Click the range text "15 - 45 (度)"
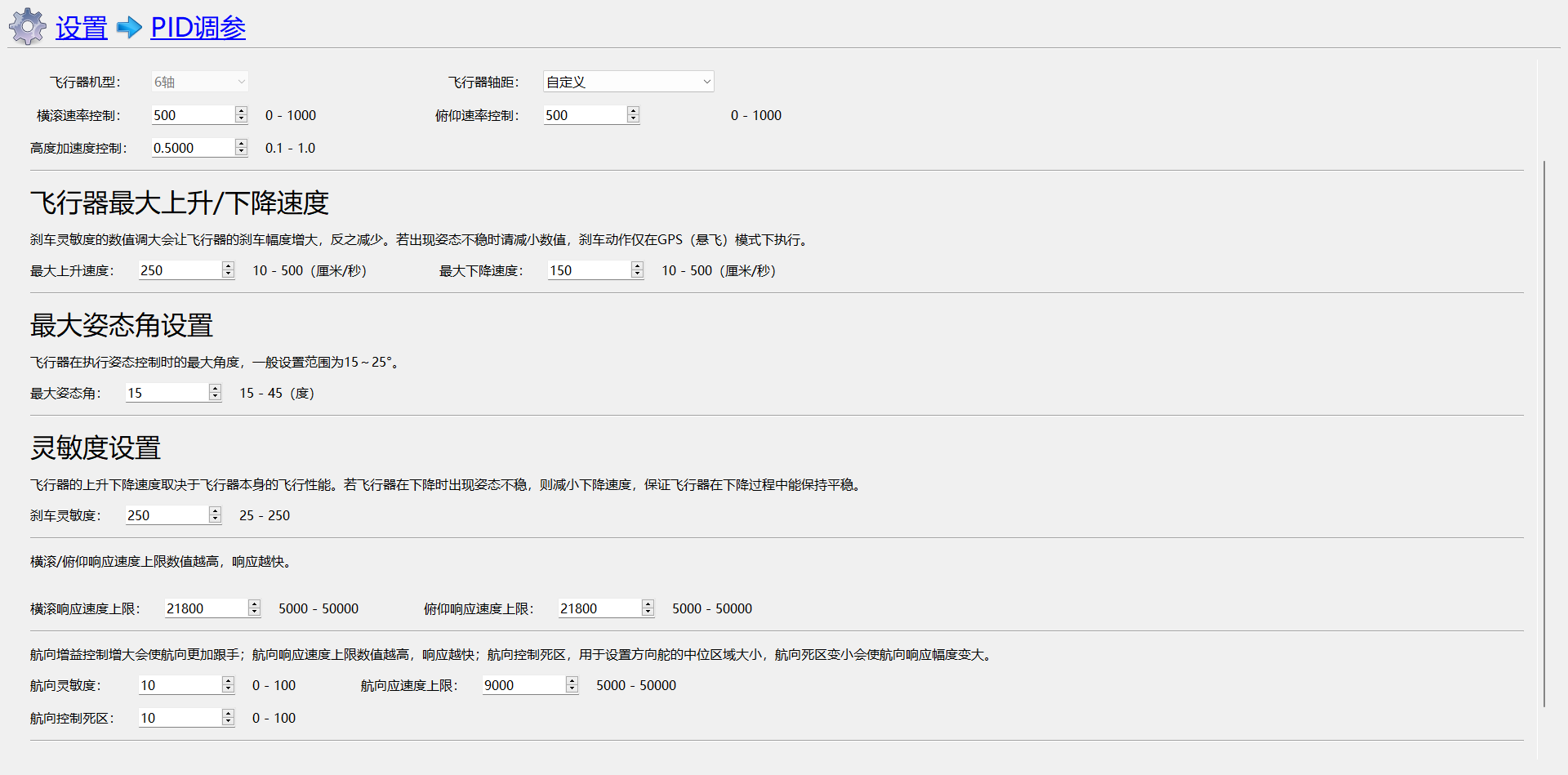Screen dimensions: 1568x775 click(277, 393)
